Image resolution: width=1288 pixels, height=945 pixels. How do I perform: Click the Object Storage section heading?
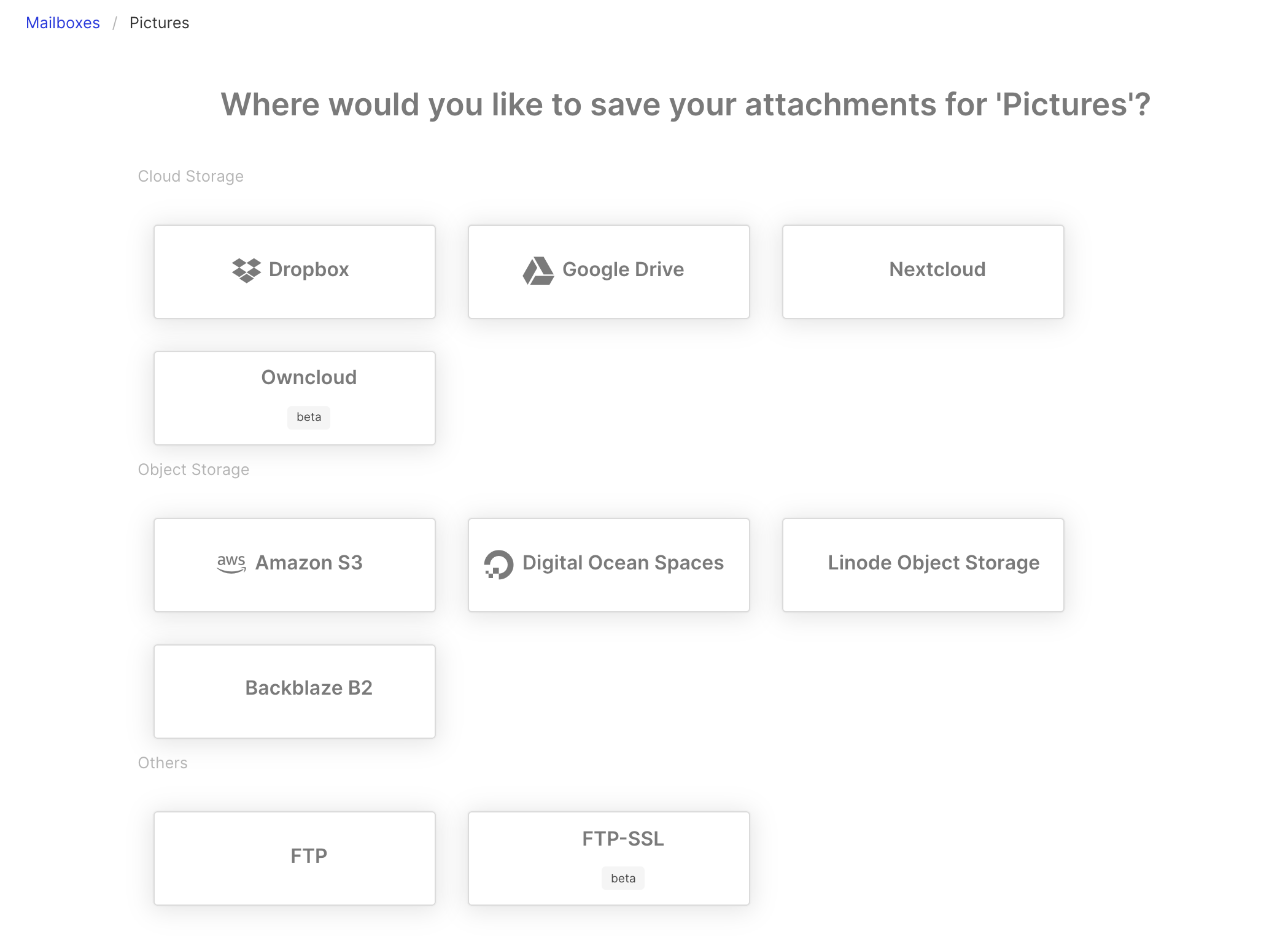click(194, 469)
